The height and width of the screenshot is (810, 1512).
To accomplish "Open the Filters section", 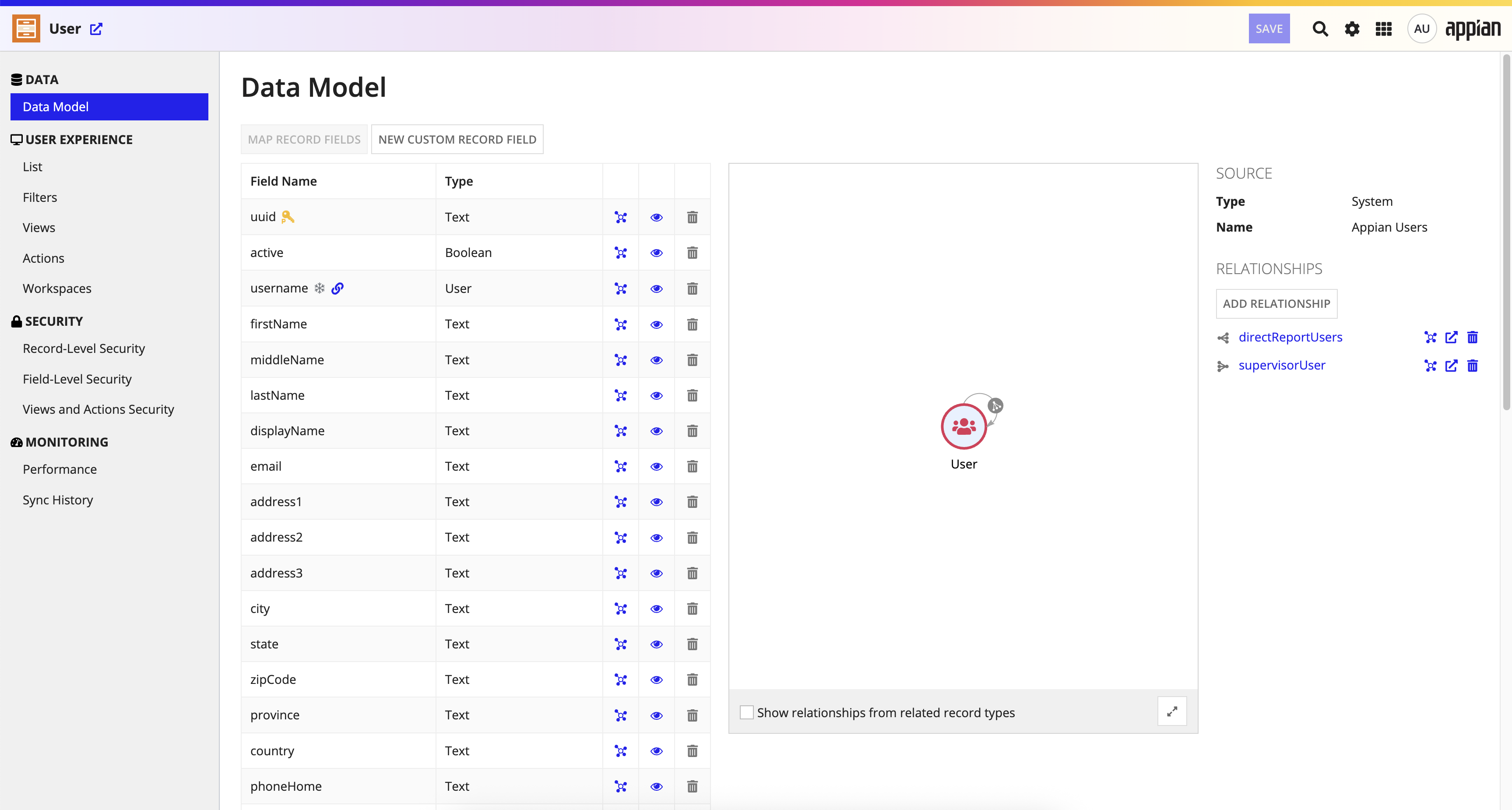I will [x=40, y=197].
